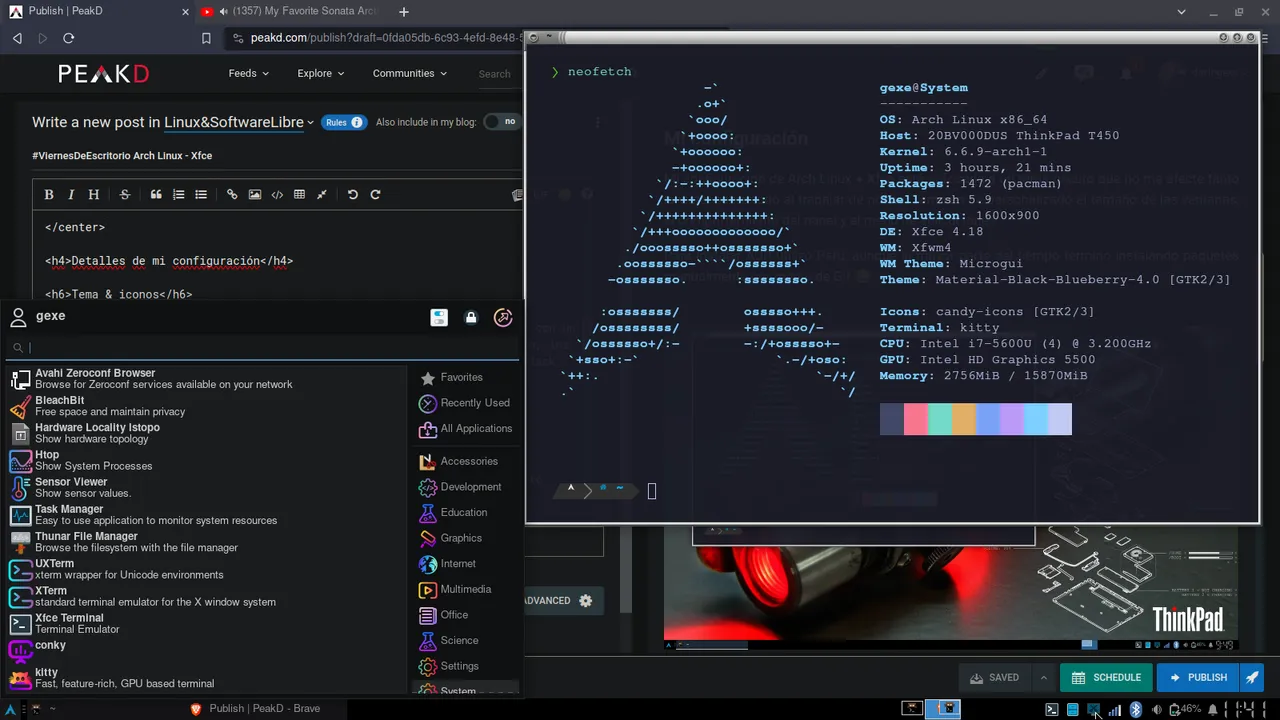Click the Schedule button
The image size is (1280, 720).
1106,677
